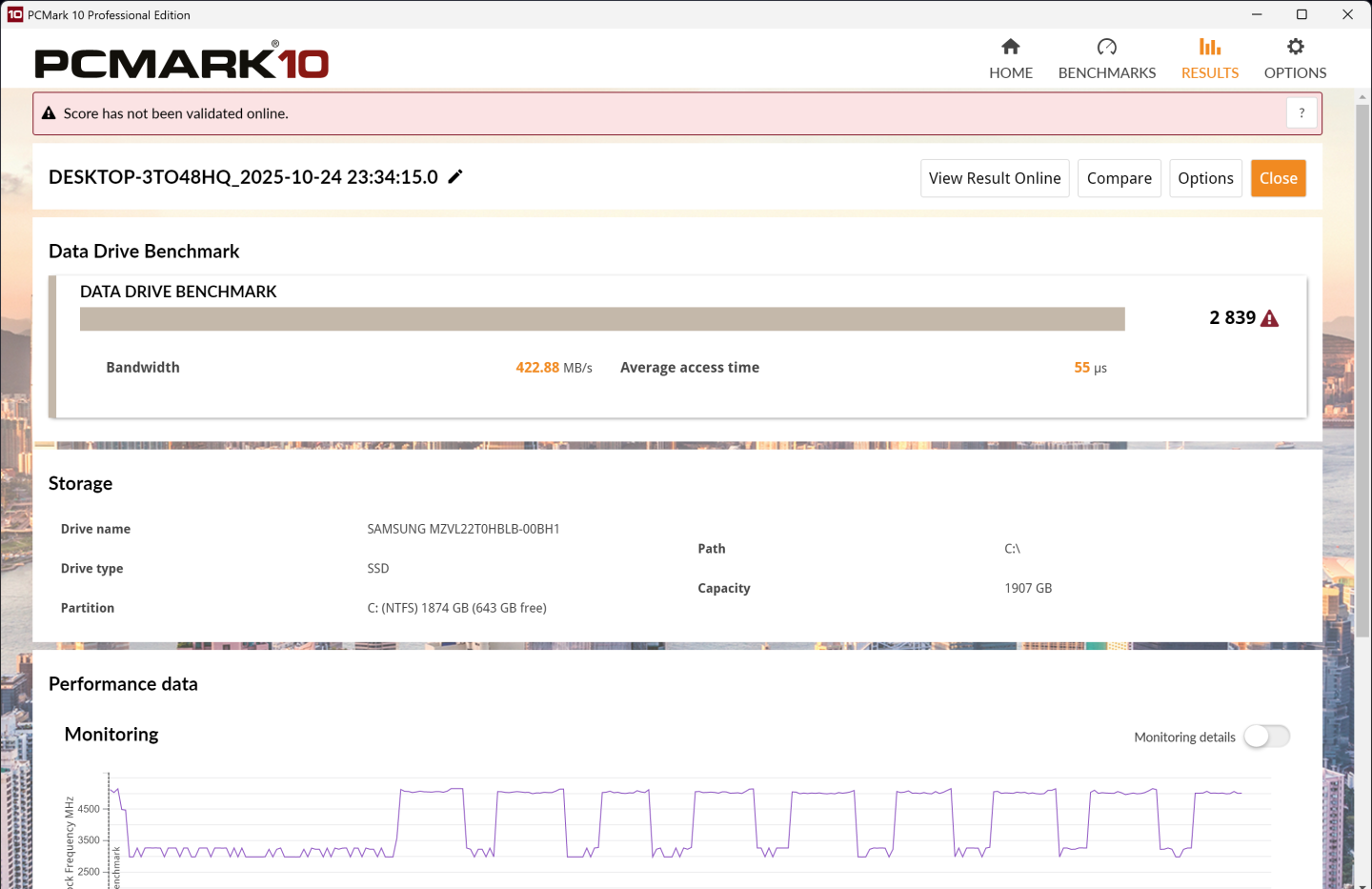1372x889 pixels.
Task: Open the question mark help button
Action: (x=1301, y=113)
